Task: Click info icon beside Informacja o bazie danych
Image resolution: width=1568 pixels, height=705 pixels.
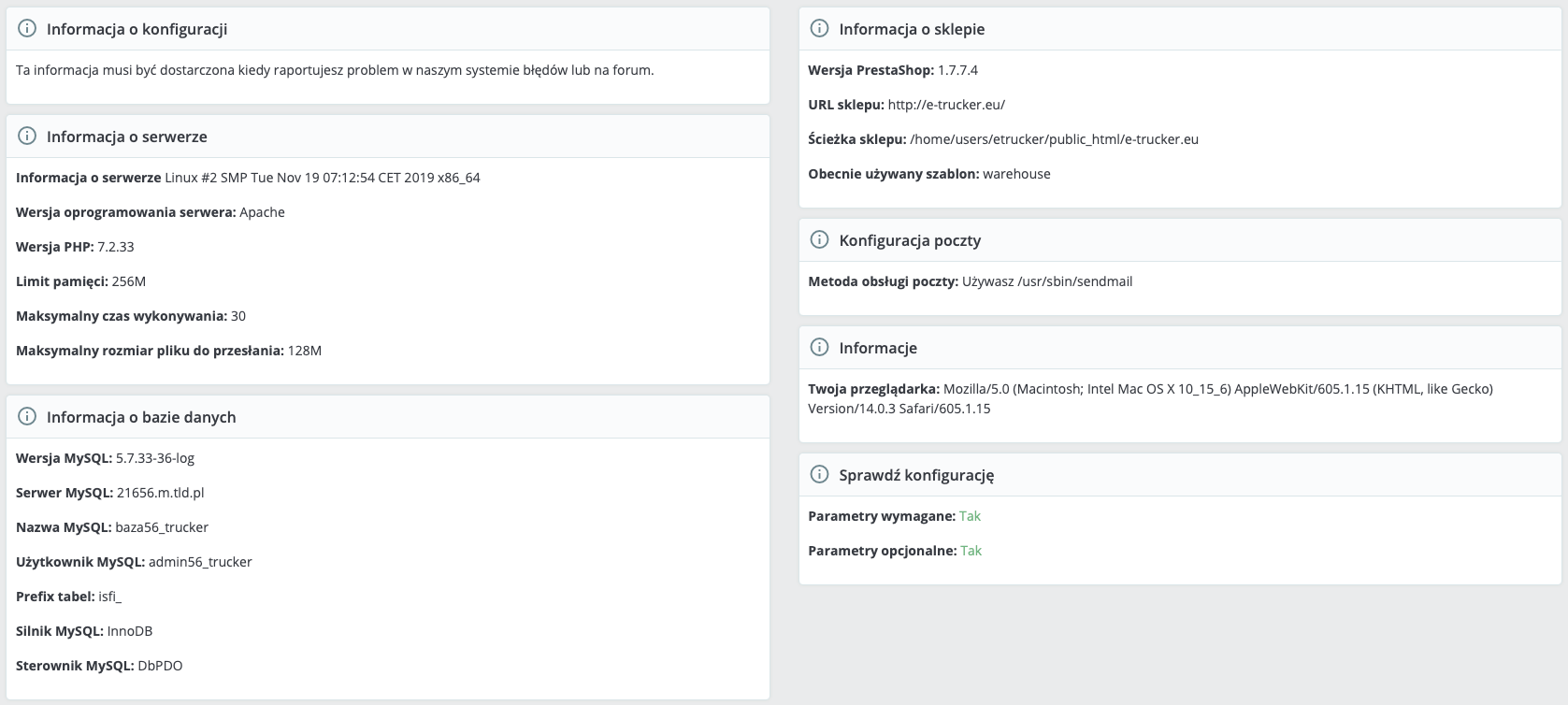Action: coord(27,417)
